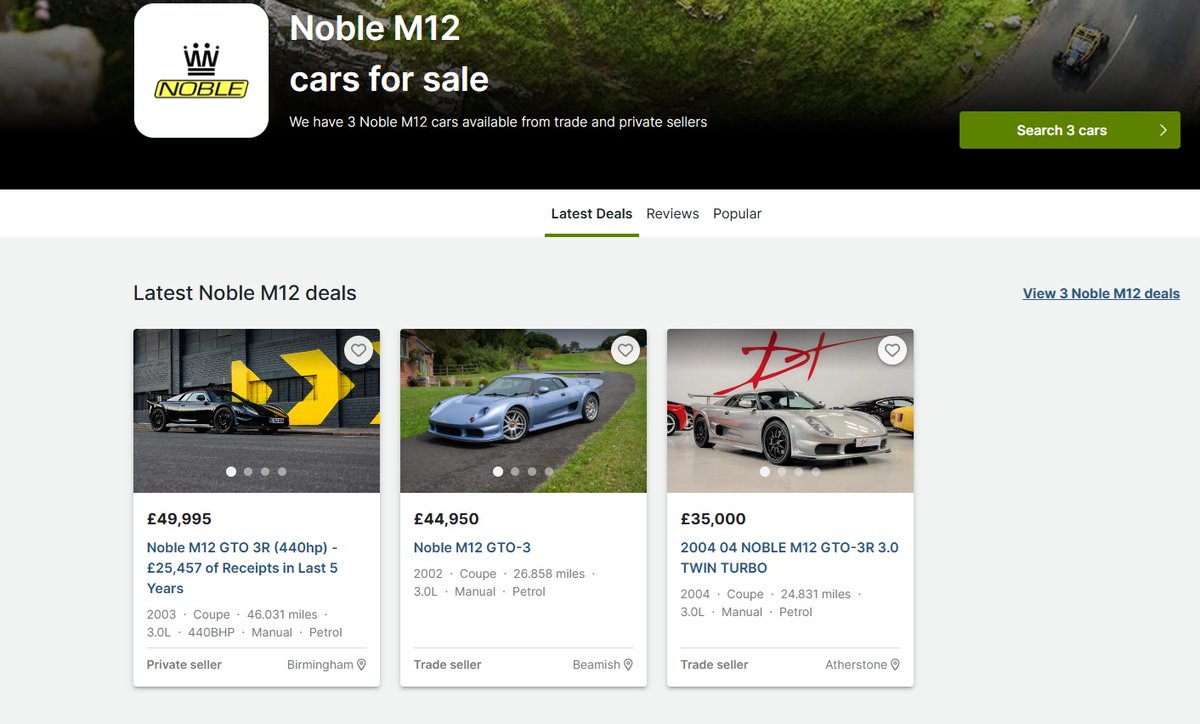The image size is (1200, 724).
Task: Click Trade seller label on Atherstone card
Action: (x=714, y=665)
